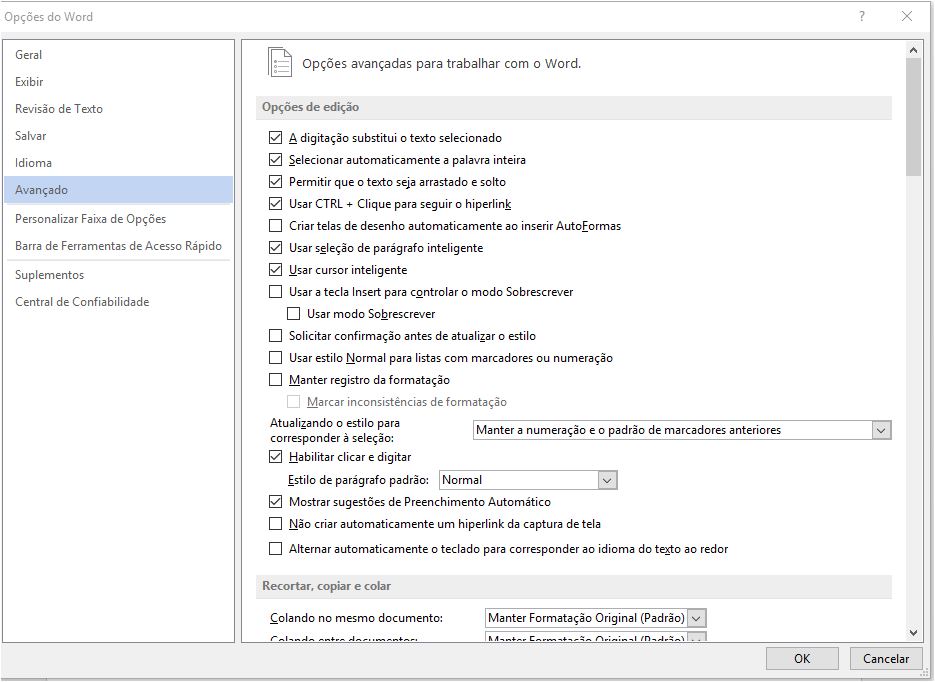
Task: Open Barra de Ferramentas de Acesso Rápido
Action: [118, 246]
